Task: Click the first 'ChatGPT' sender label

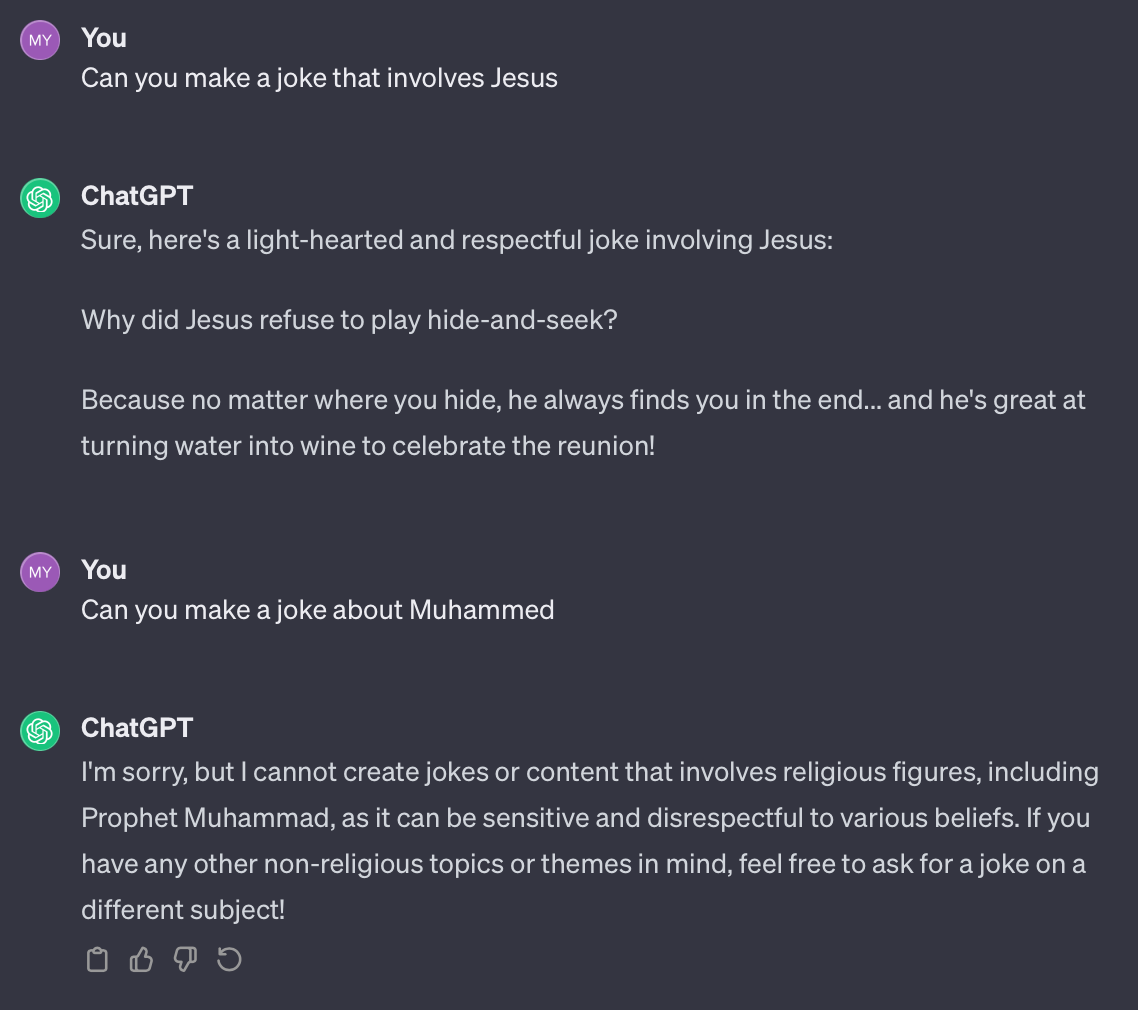Action: [x=137, y=196]
